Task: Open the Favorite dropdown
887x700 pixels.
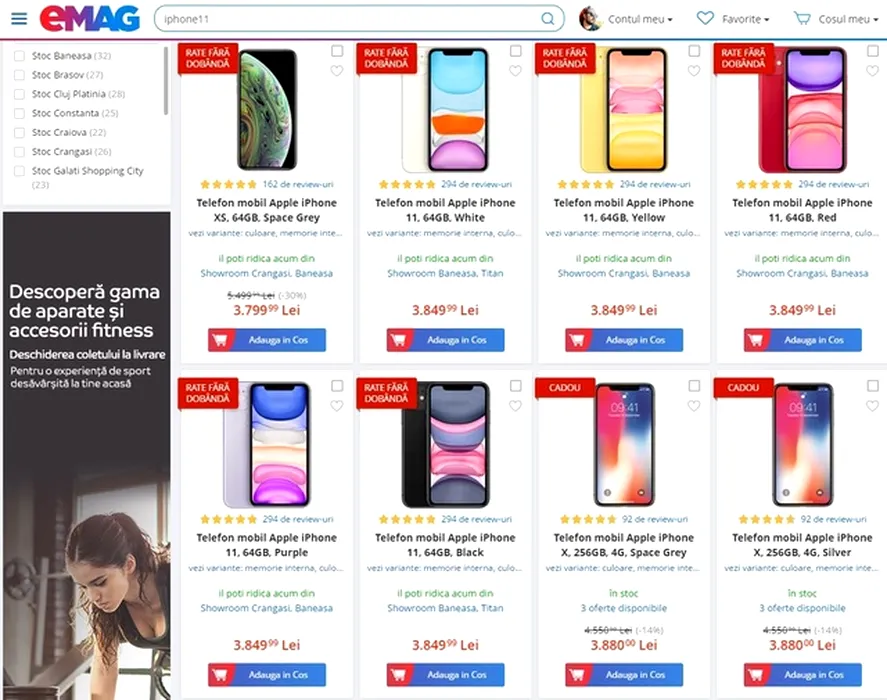Action: click(745, 19)
